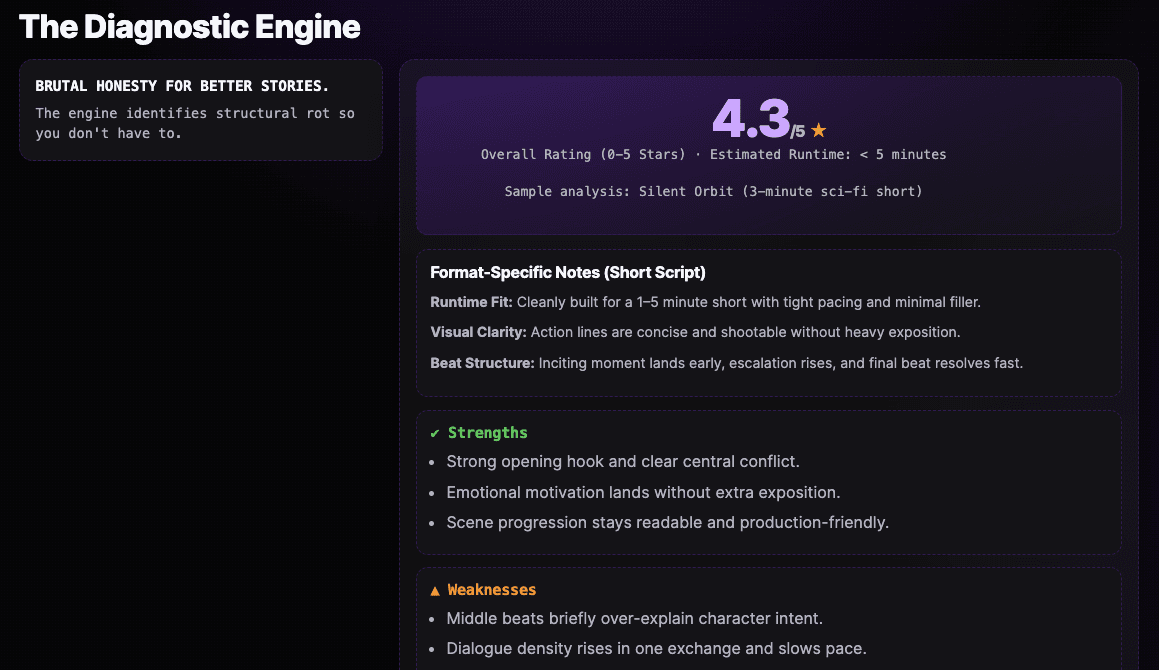
Task: Click Format-Specific Notes (Short Script) heading
Action: [569, 273]
